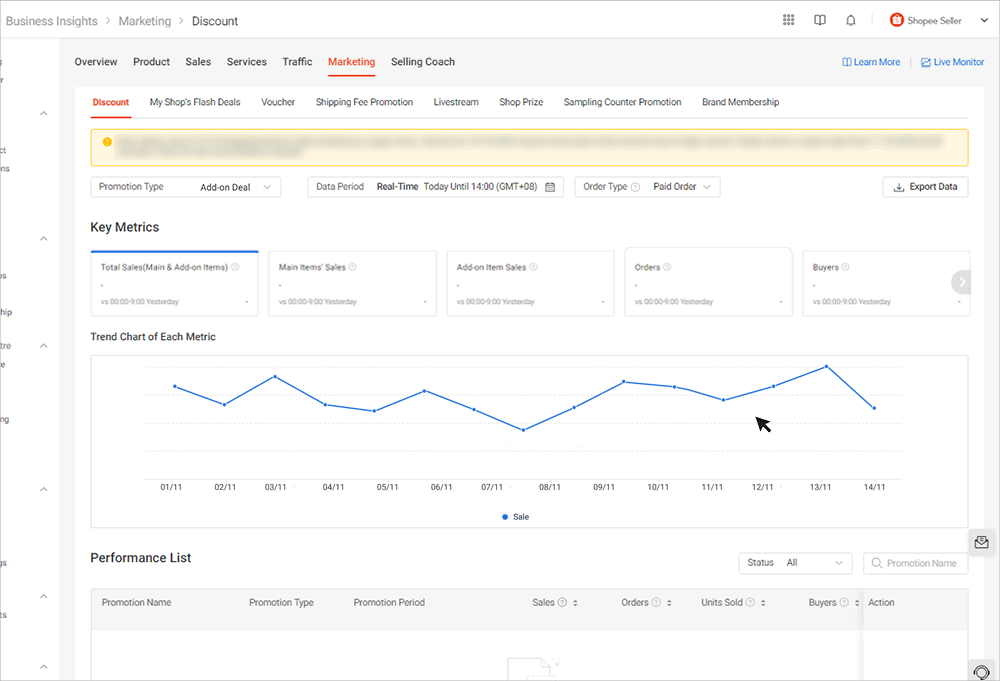Image resolution: width=1000 pixels, height=681 pixels.
Task: Click the book guide icon in header
Action: click(x=820, y=20)
